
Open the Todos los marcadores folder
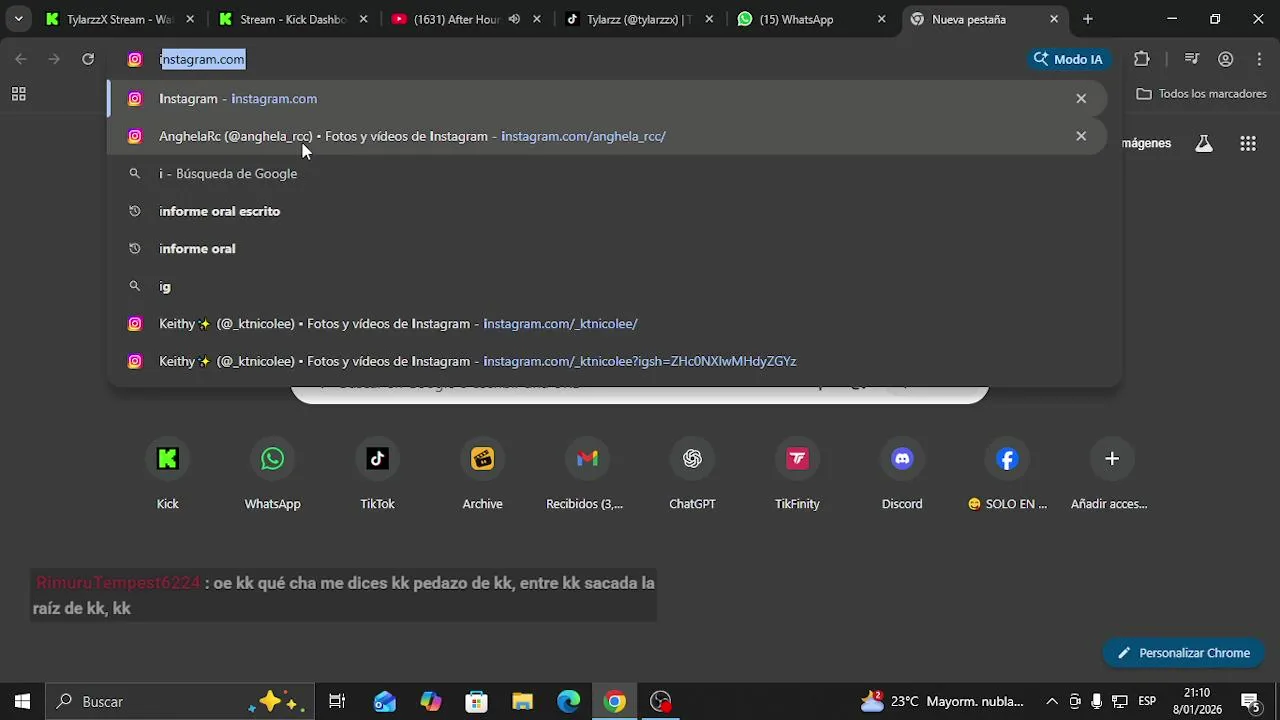click(1203, 94)
